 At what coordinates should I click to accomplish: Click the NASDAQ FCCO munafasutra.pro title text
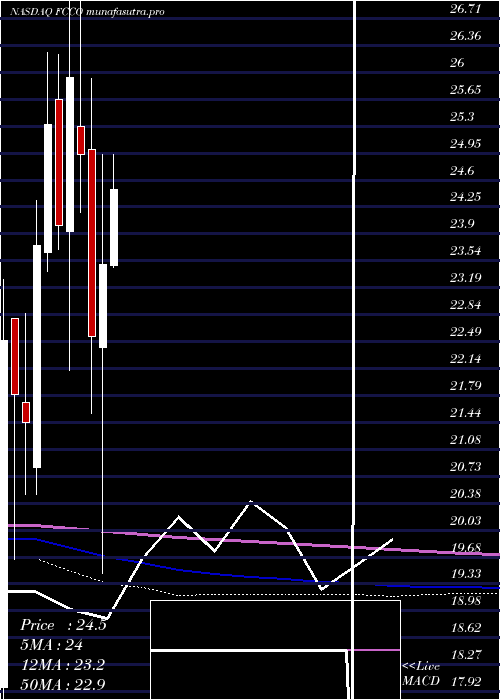87,12
